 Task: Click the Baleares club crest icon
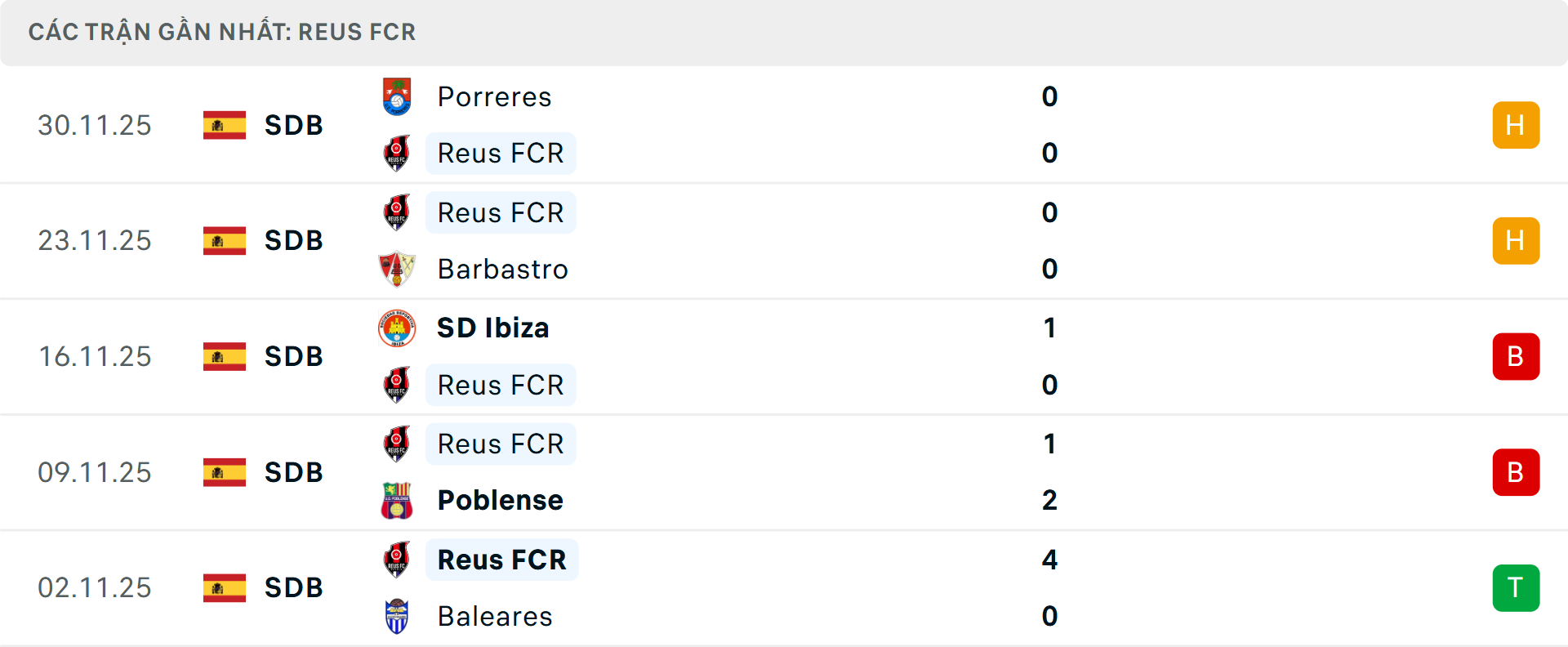click(x=397, y=616)
